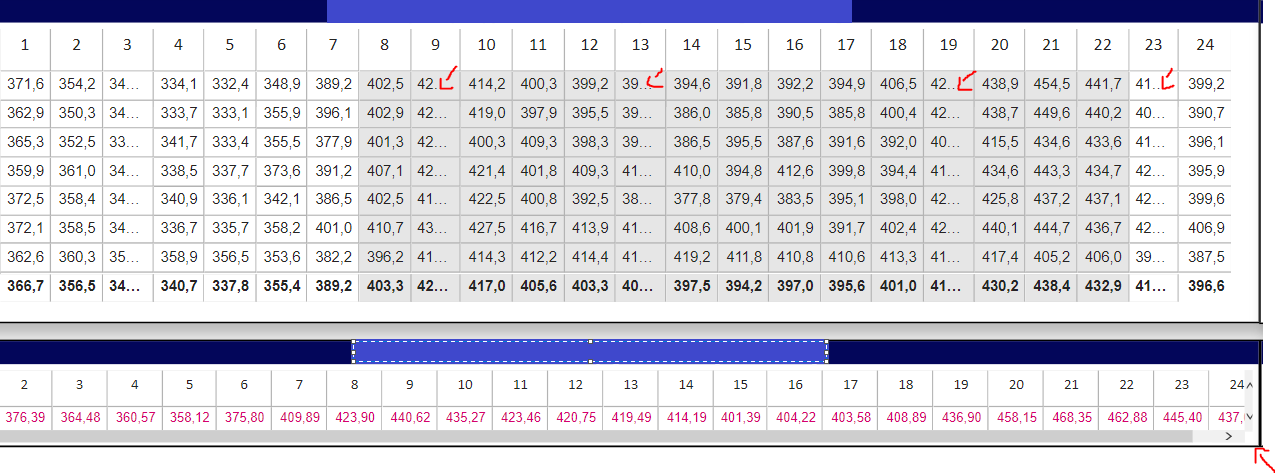Select the cell with value 371,6
This screenshot has height=473, width=1275.
[x=25, y=85]
